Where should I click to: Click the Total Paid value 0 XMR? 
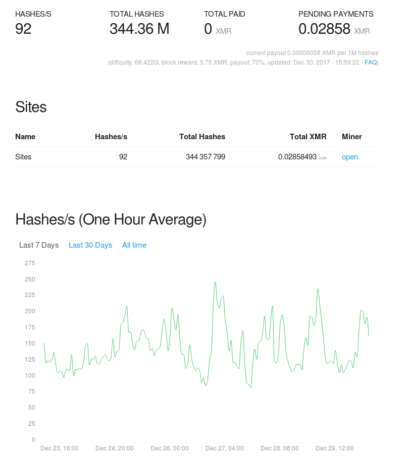point(218,29)
